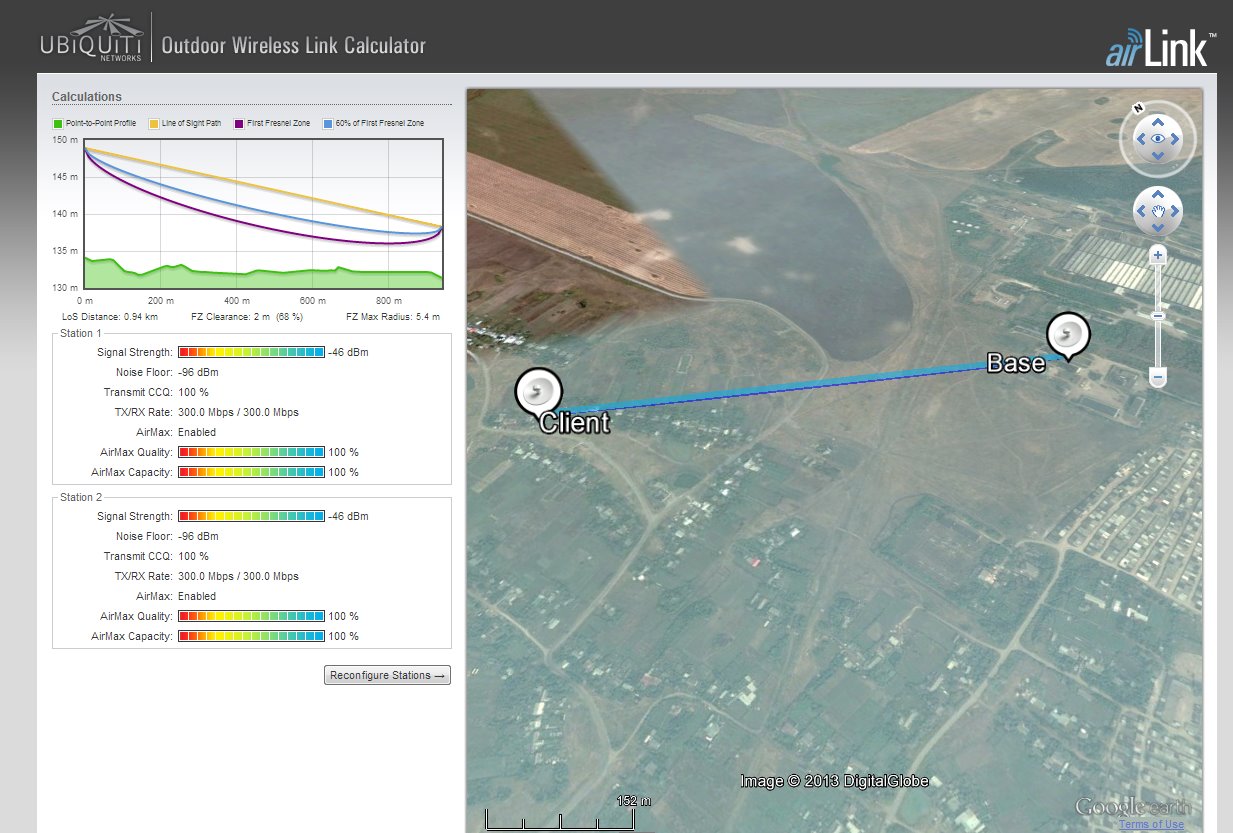Click the Ubiquiti Networks logo
The image size is (1233, 833).
point(92,38)
